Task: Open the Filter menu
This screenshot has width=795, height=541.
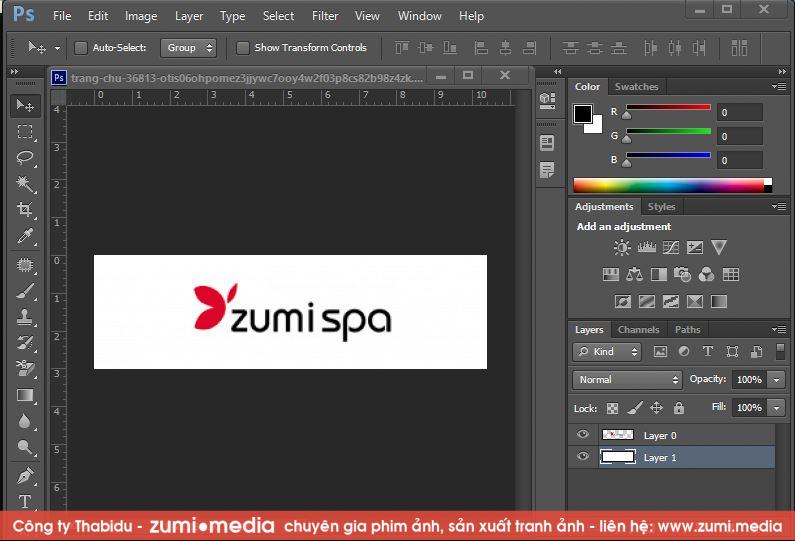Action: pyautogui.click(x=325, y=16)
